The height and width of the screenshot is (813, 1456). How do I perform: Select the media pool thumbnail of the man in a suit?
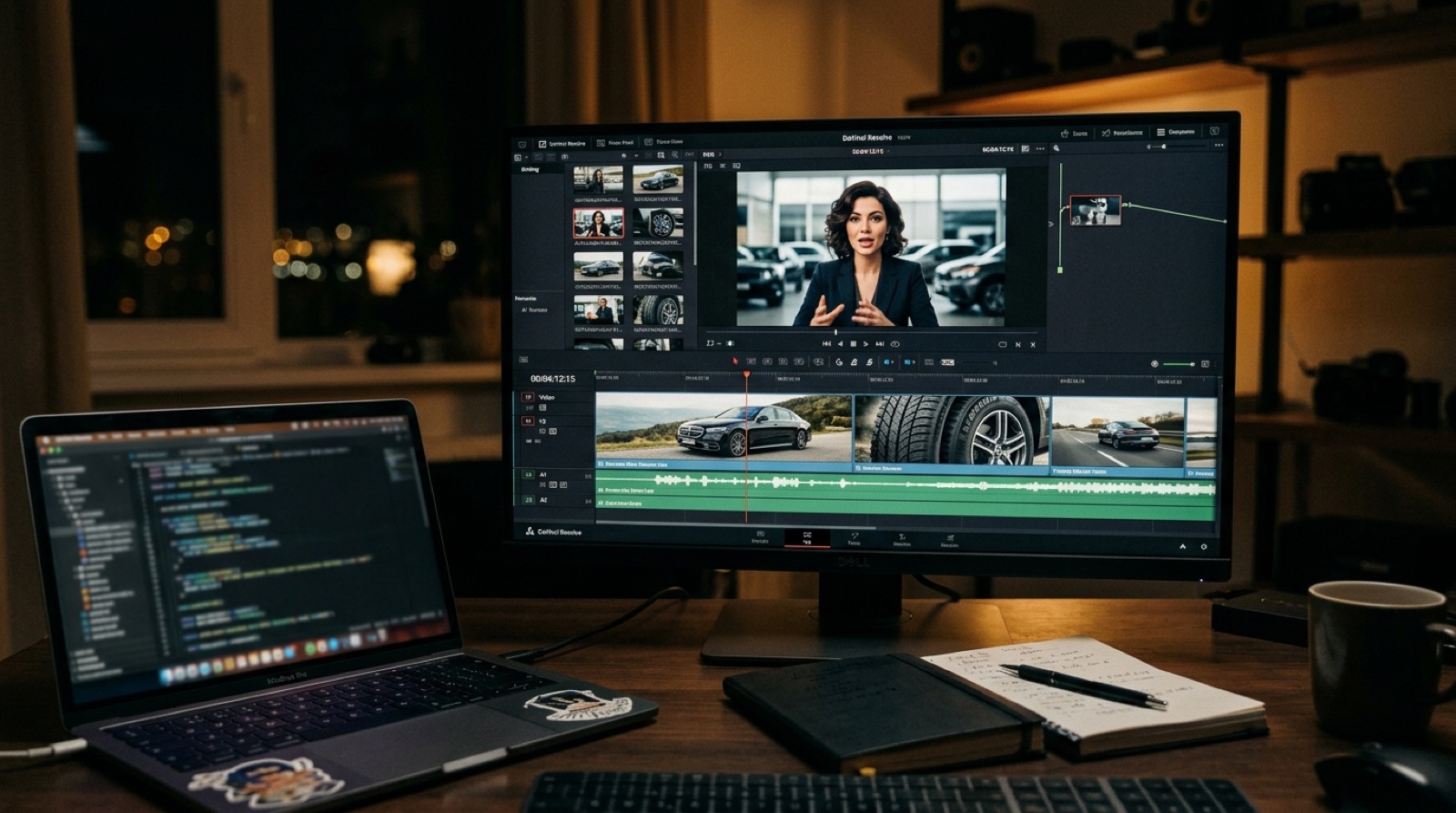tap(598, 310)
